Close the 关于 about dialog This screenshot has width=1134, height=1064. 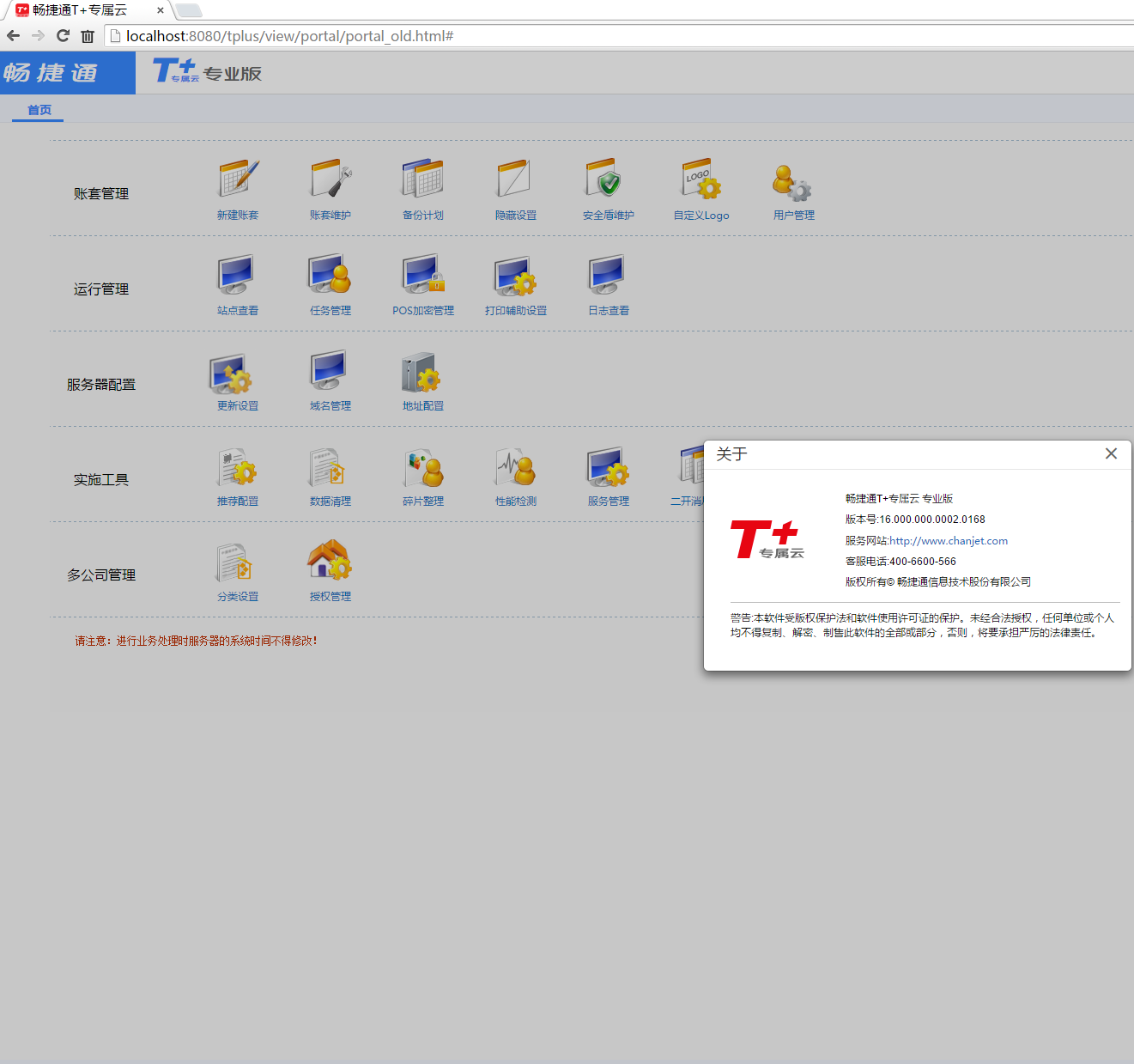1111,453
